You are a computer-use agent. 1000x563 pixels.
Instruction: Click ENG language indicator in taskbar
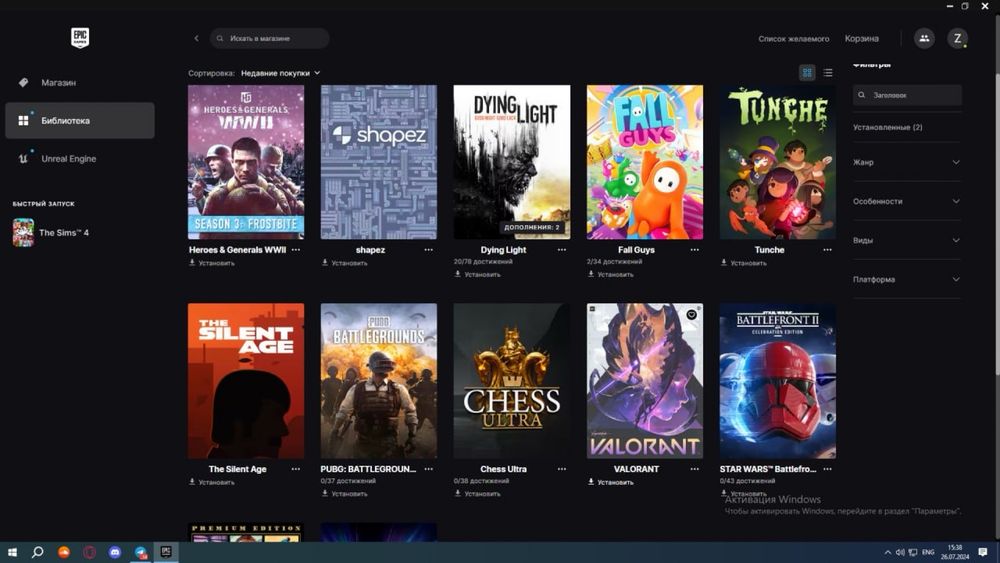pos(928,552)
